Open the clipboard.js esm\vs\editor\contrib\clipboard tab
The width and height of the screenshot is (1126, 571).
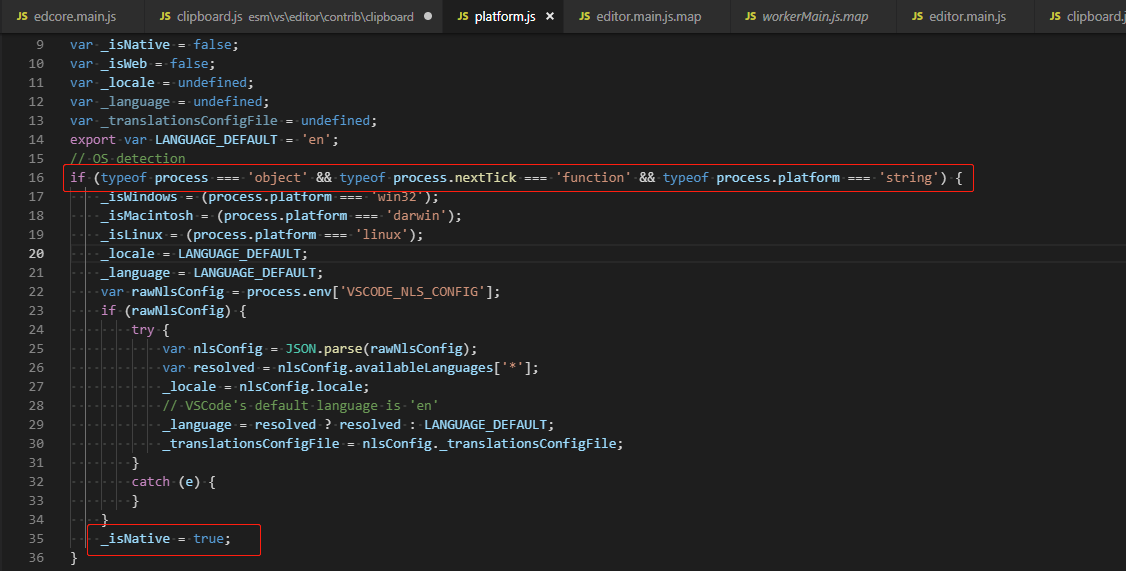click(x=294, y=16)
